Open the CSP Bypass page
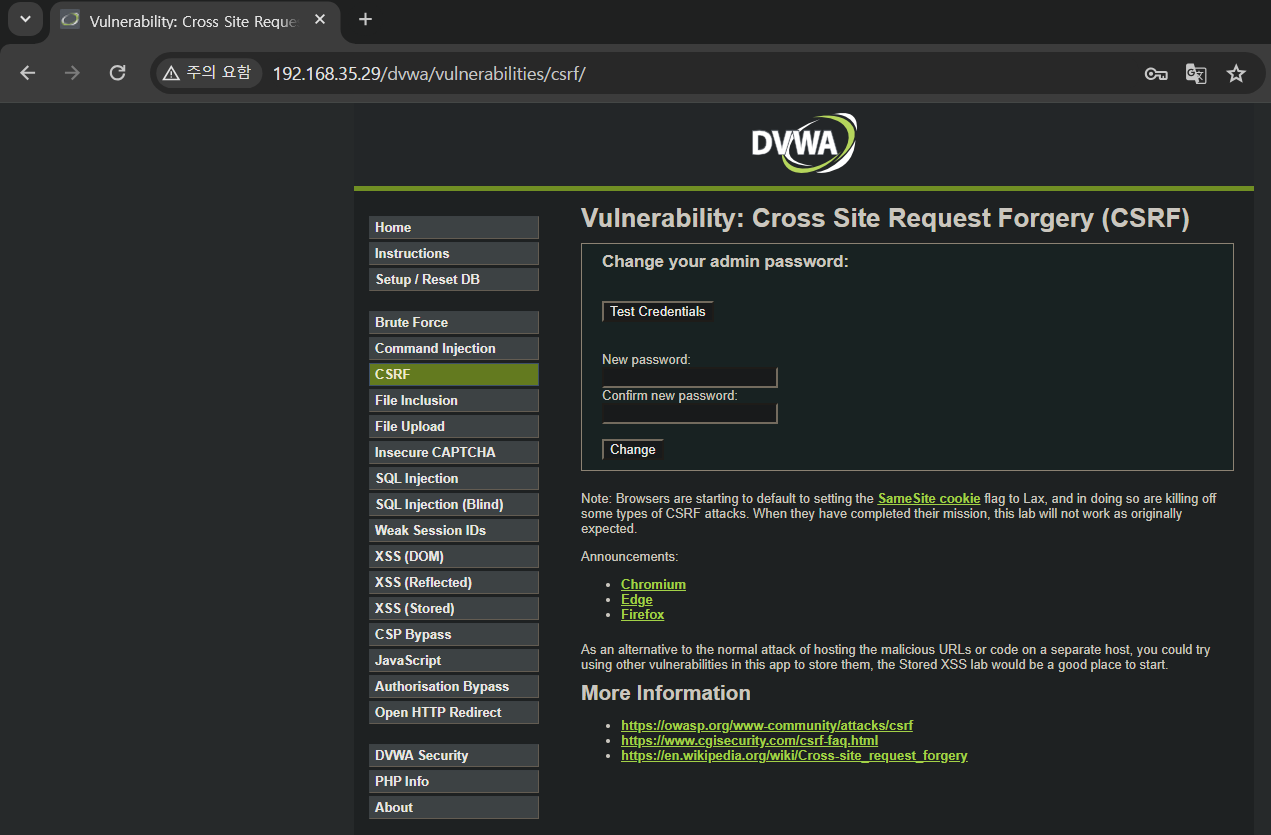1271x835 pixels. click(453, 635)
